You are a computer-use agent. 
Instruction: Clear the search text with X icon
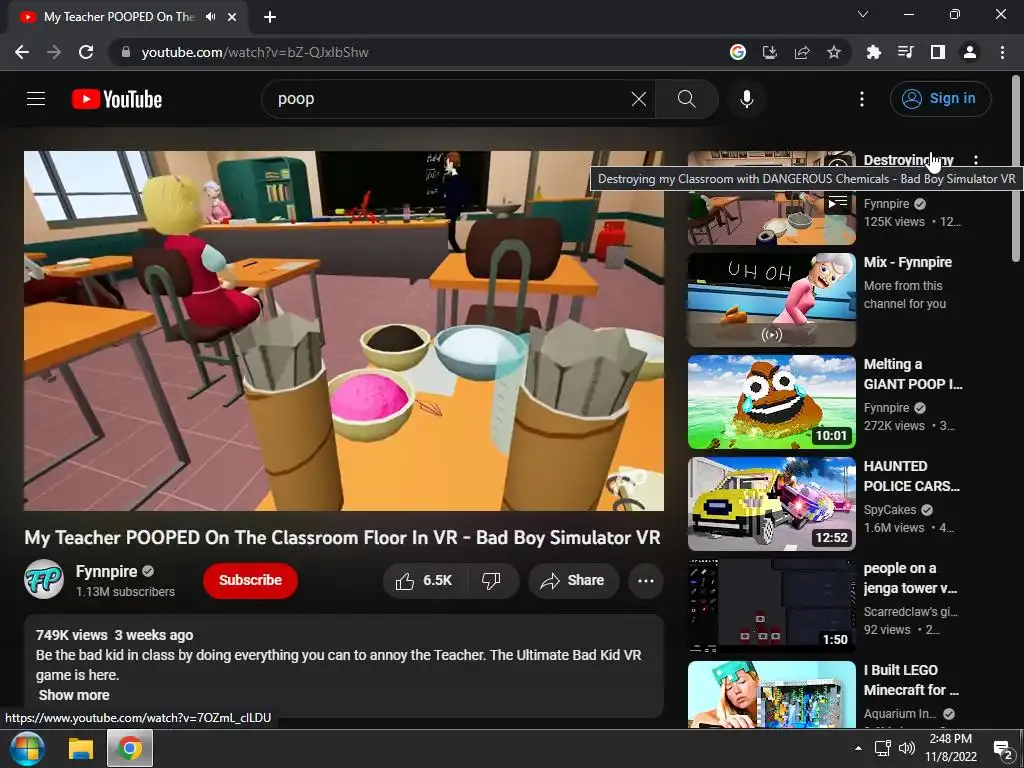click(639, 99)
